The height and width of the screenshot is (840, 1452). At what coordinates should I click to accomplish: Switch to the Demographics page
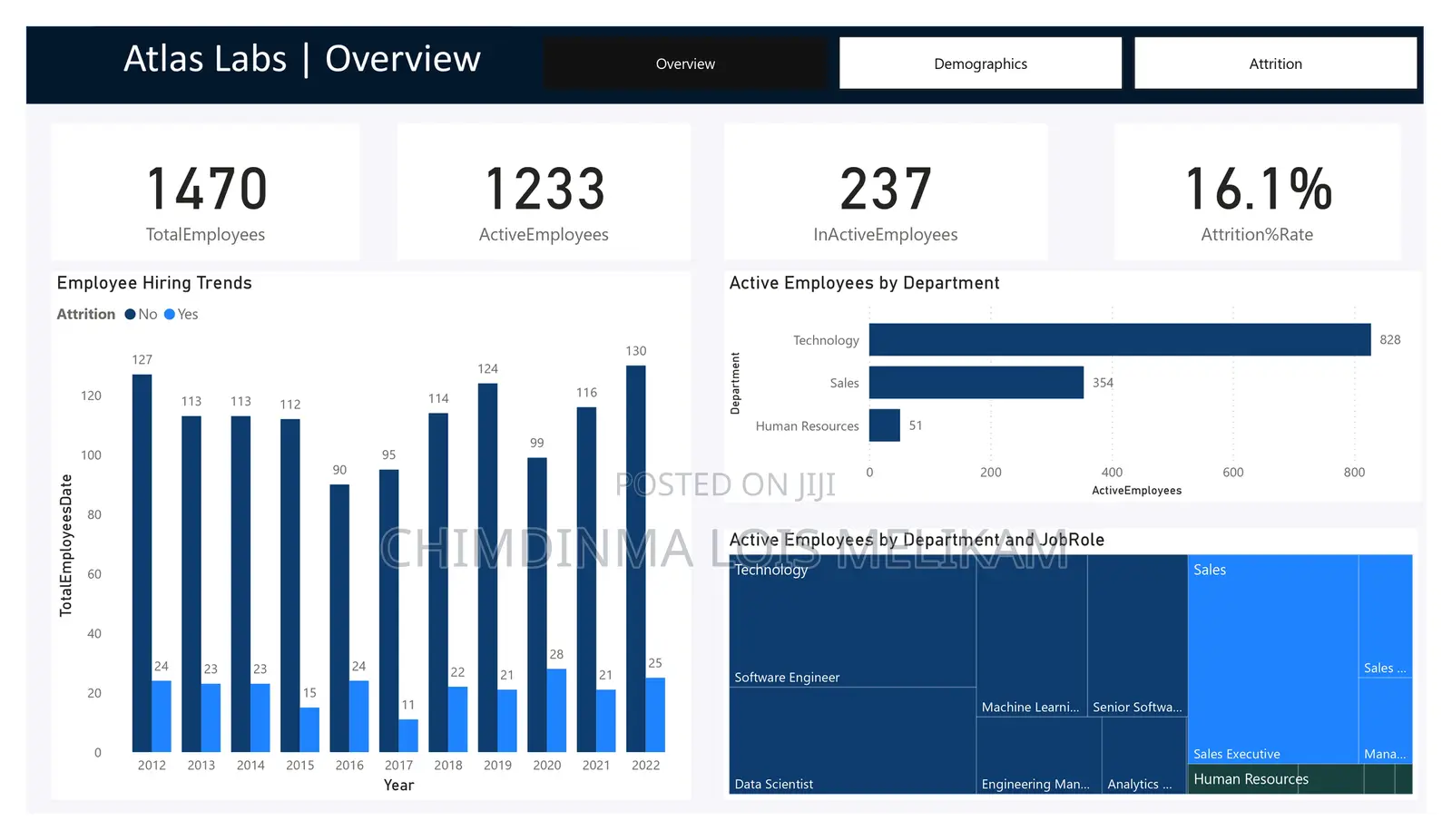click(980, 63)
